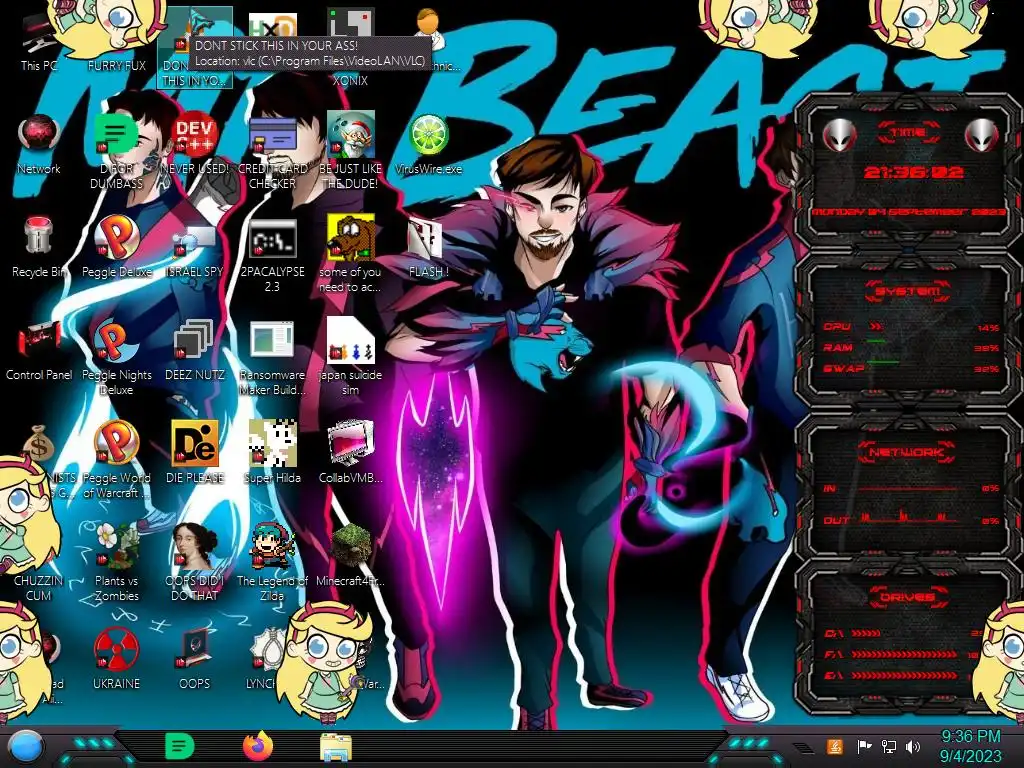Viewport: 1024px width, 768px height.
Task: Open the green pinned app on taskbar
Action: [180, 746]
